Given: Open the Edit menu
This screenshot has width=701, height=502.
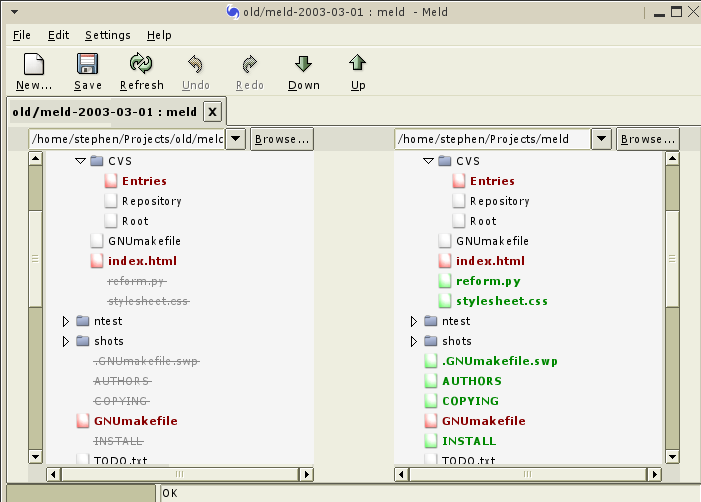Looking at the screenshot, I should coord(59,35).
